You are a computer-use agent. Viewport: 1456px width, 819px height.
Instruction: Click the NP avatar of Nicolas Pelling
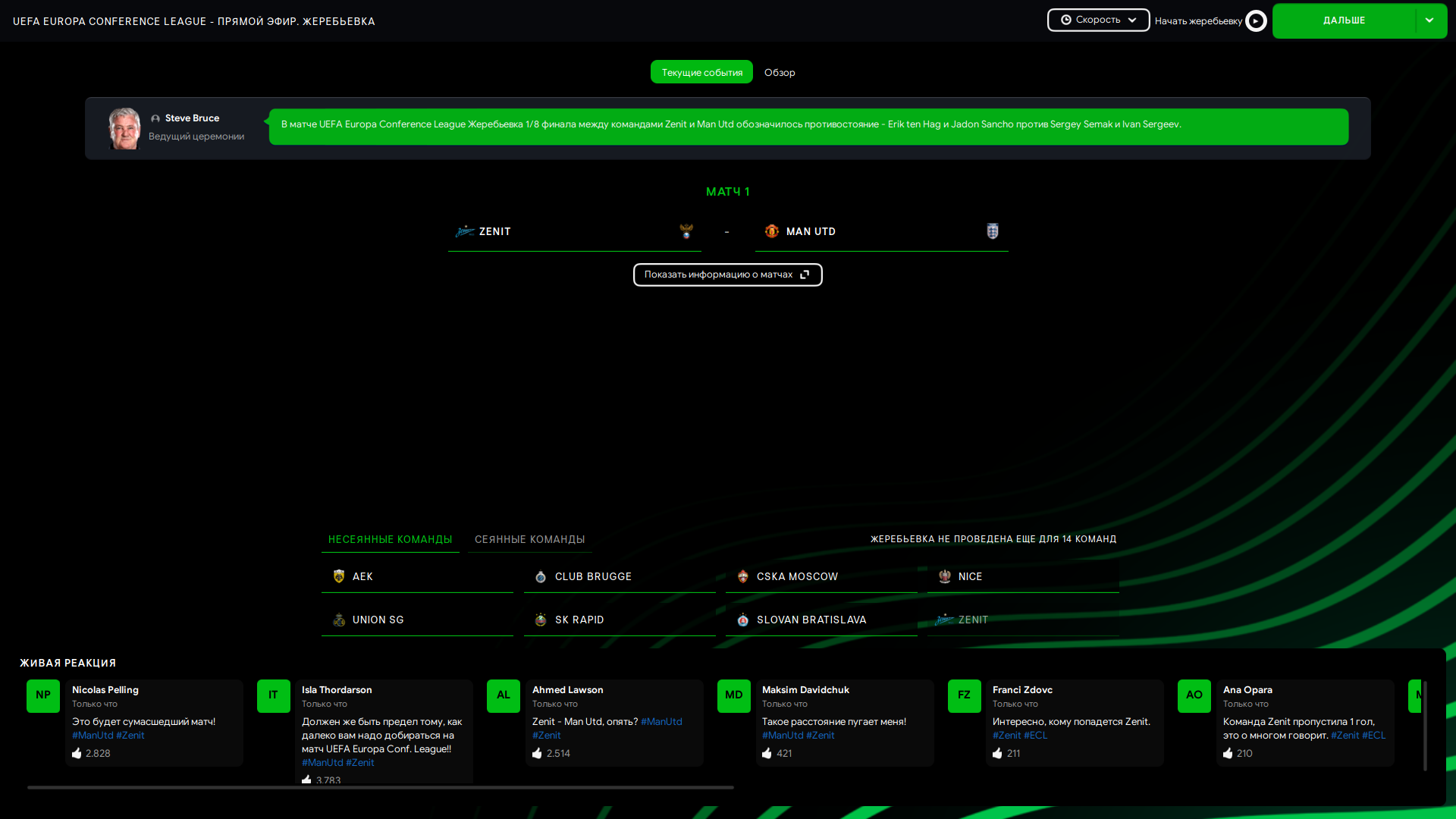[x=43, y=695]
